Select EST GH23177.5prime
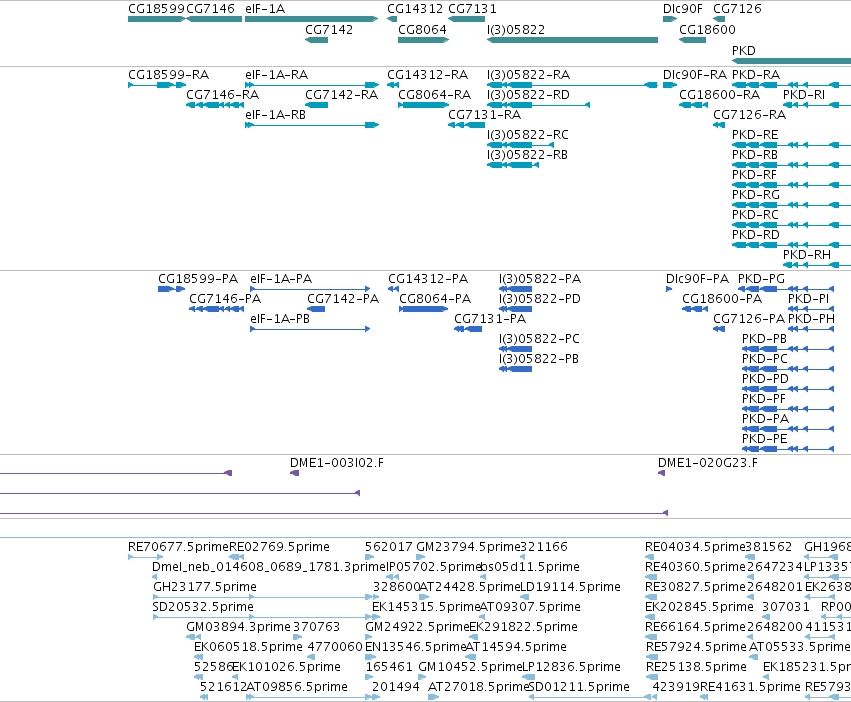The width and height of the screenshot is (851, 702). tap(205, 587)
